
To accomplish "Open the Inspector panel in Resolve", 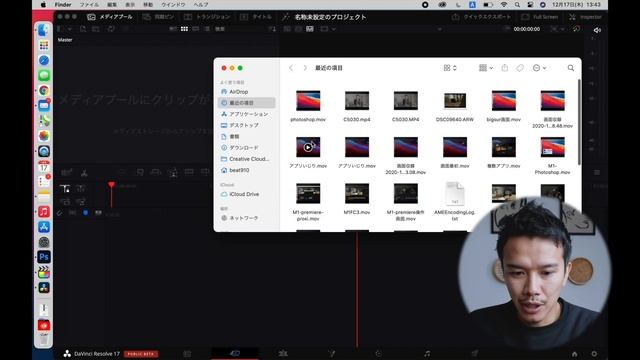I will click(585, 17).
